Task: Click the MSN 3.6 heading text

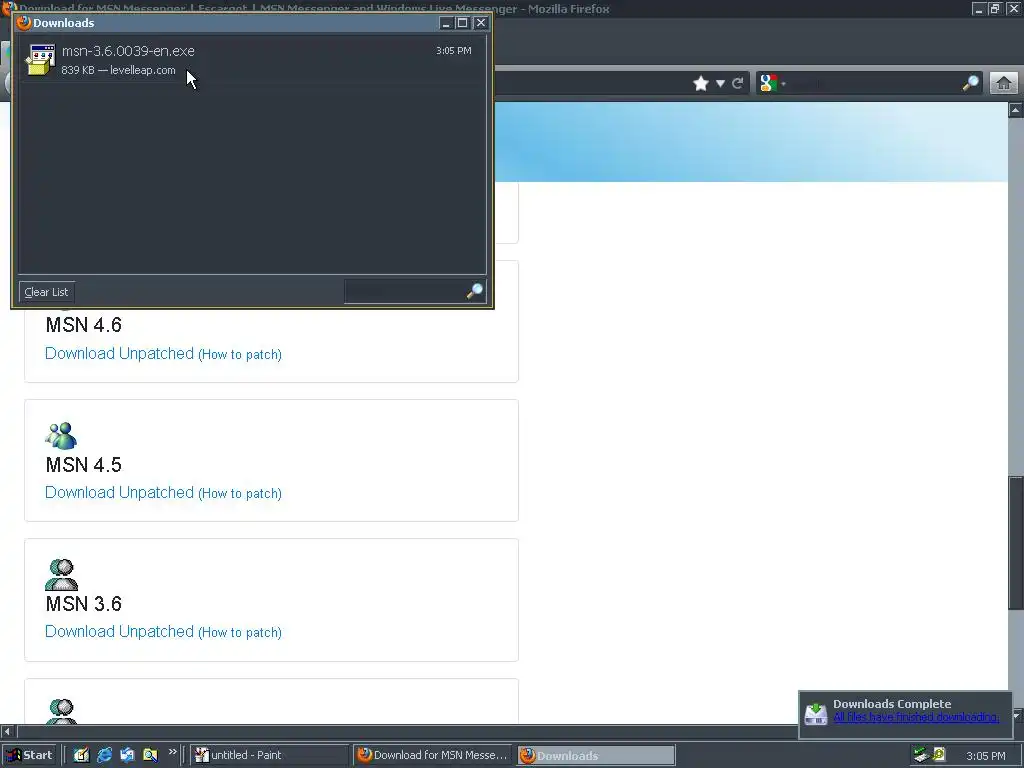Action: pos(84,604)
